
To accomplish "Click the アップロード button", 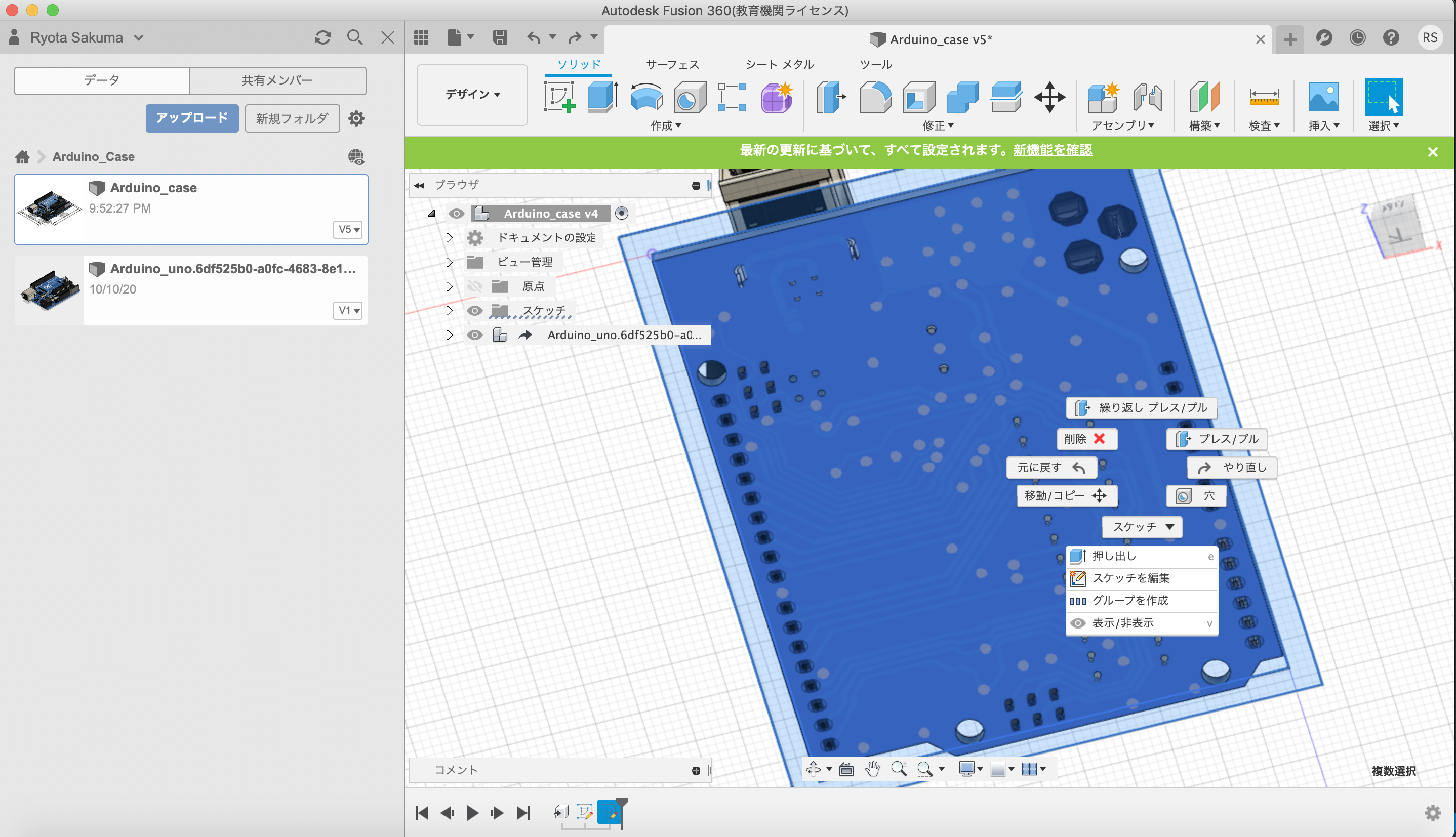I will 191,118.
